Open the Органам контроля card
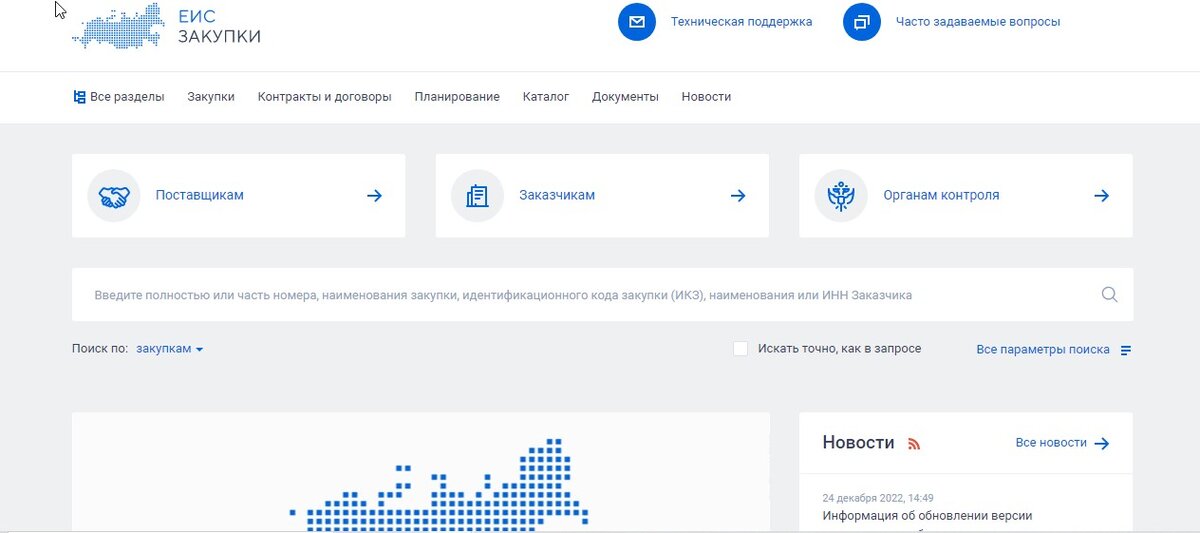Image resolution: width=1200 pixels, height=533 pixels. coord(966,196)
